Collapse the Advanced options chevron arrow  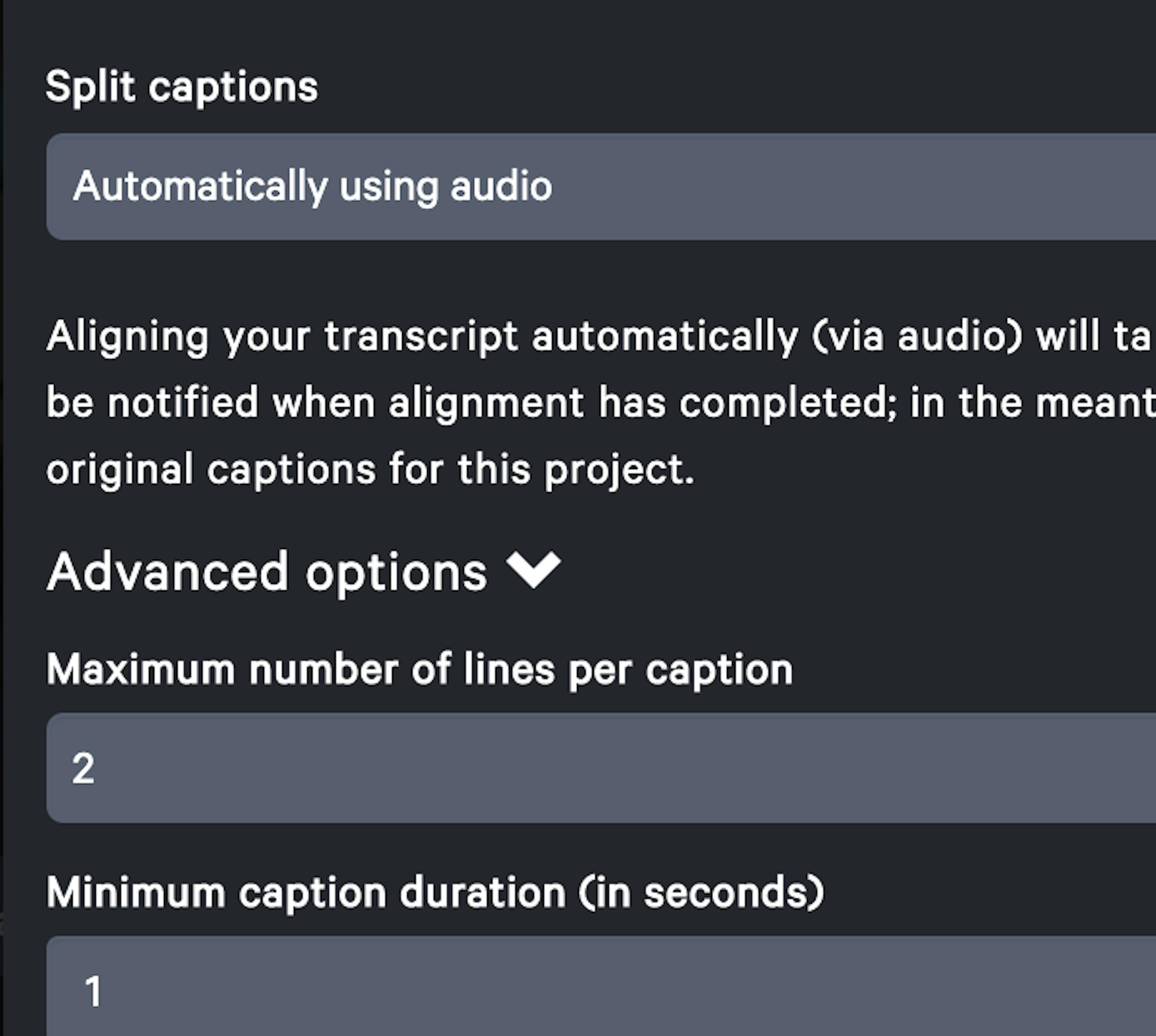[533, 570]
